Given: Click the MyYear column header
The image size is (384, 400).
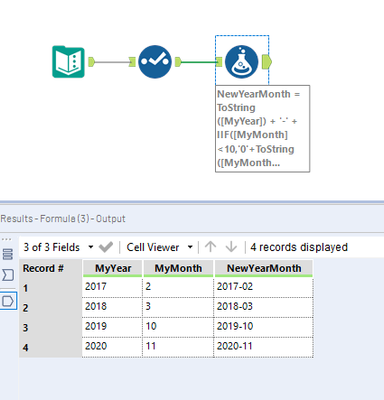Looking at the screenshot, I should coord(113,268).
